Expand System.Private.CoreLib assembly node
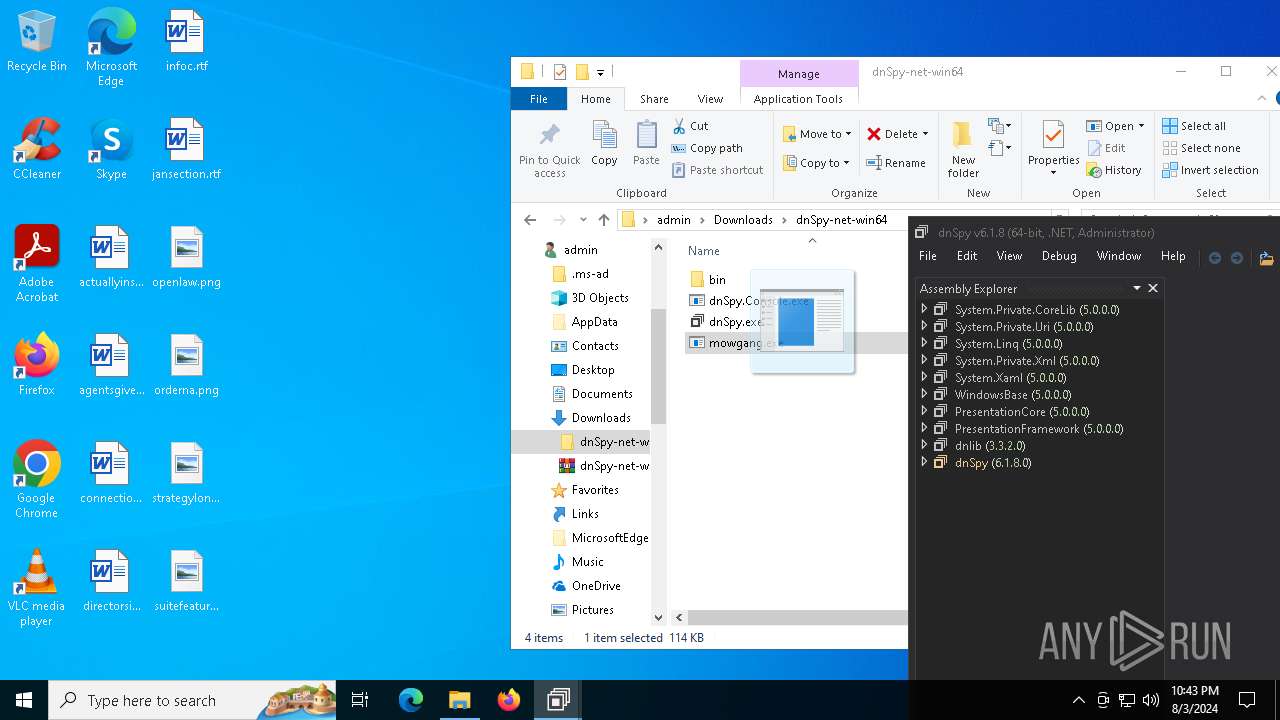Viewport: 1280px width, 720px height. [x=924, y=310]
